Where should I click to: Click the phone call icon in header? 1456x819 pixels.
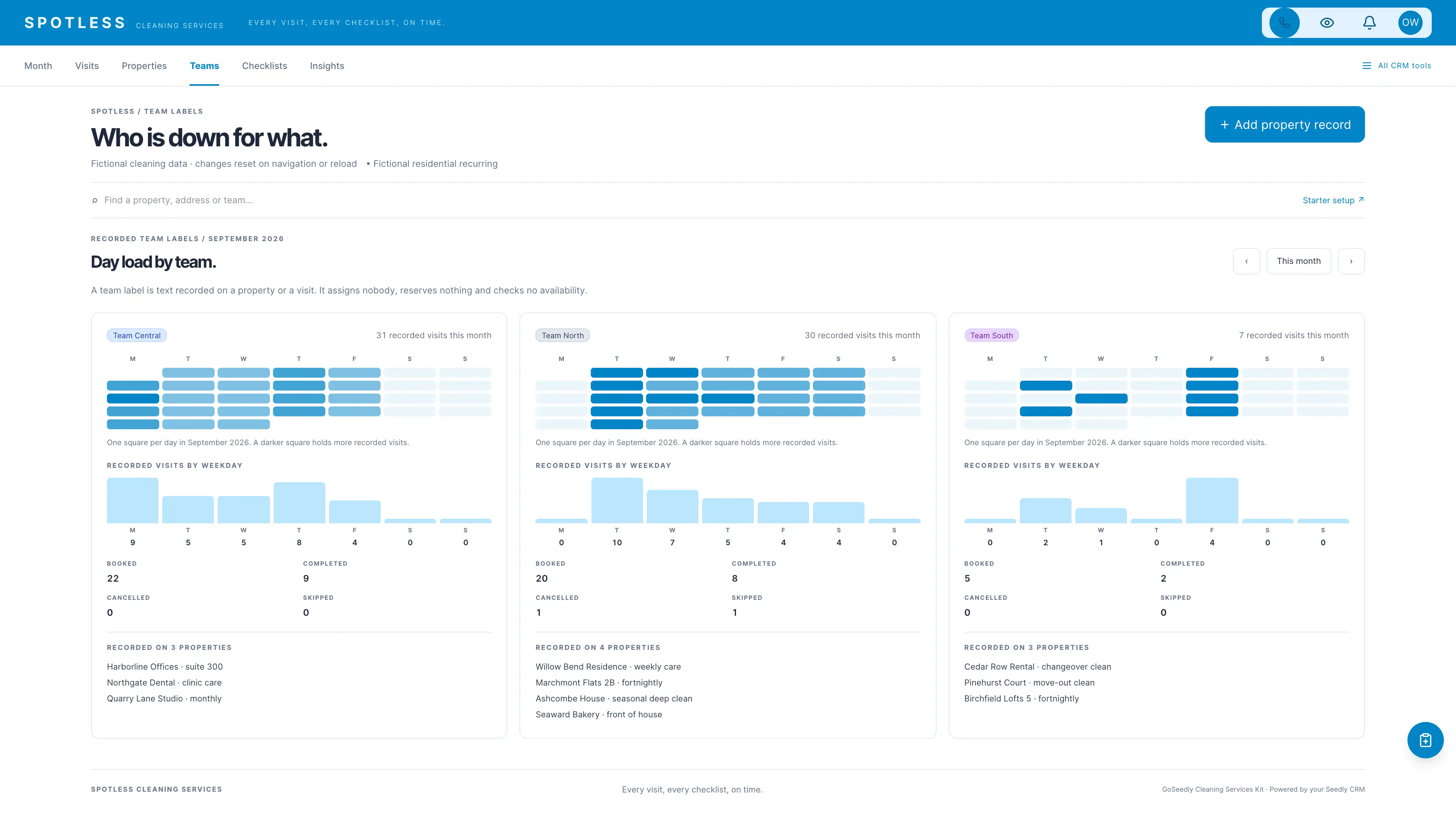pyautogui.click(x=1284, y=23)
